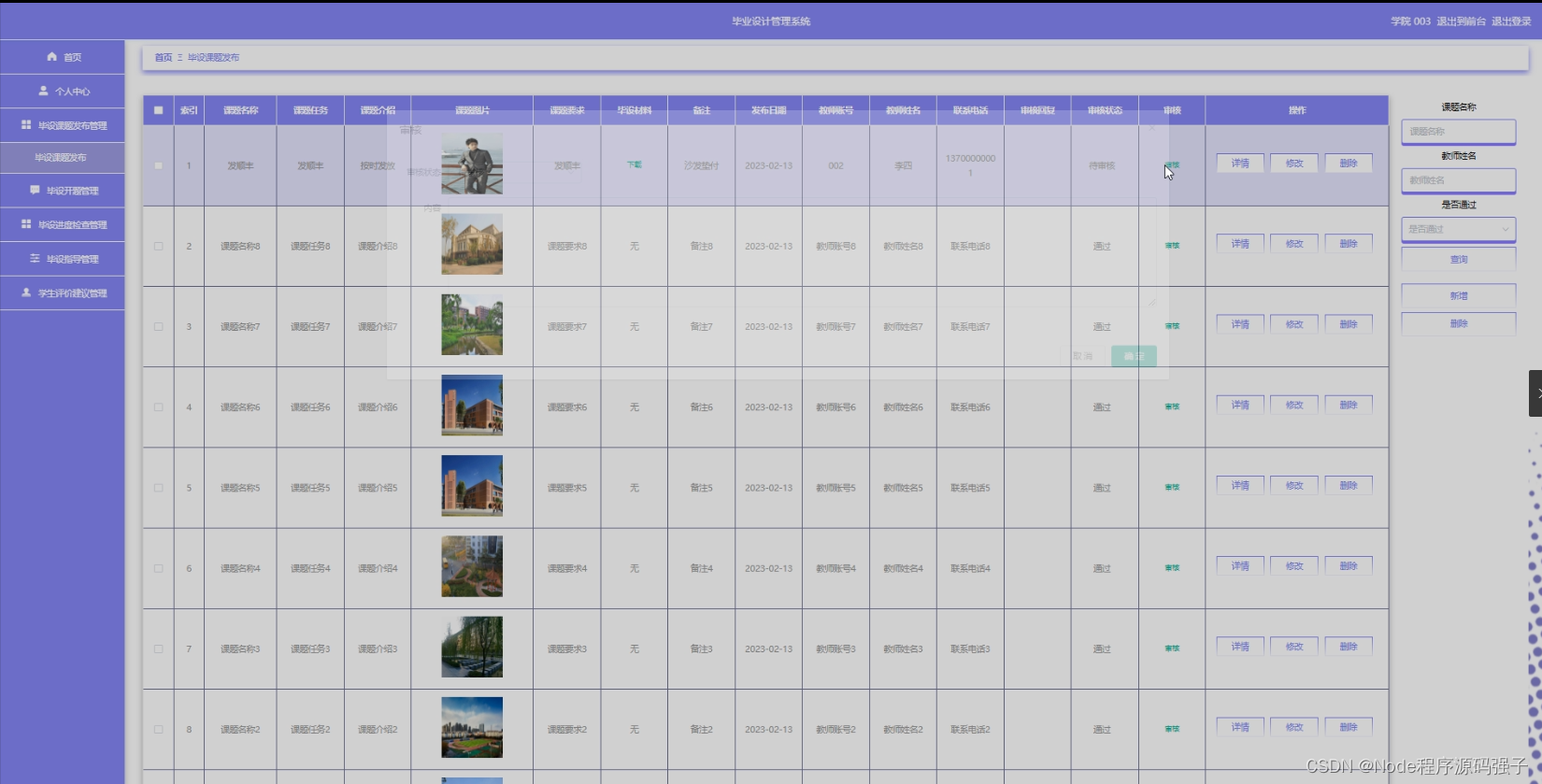Image resolution: width=1542 pixels, height=784 pixels.
Task: Click 修改 for the 课题名称8 row
Action: pos(1294,244)
